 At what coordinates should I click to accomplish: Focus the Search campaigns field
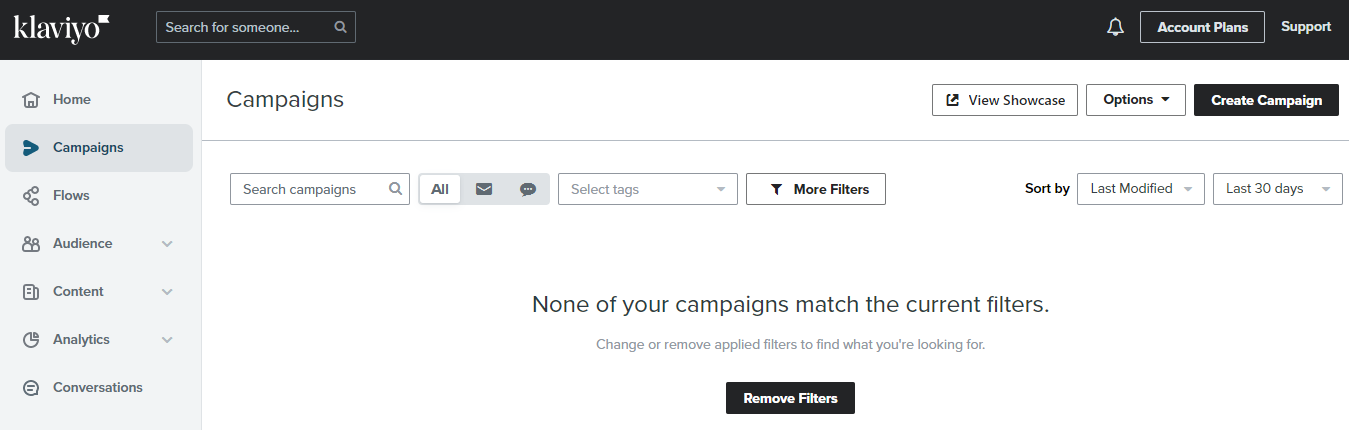point(320,189)
